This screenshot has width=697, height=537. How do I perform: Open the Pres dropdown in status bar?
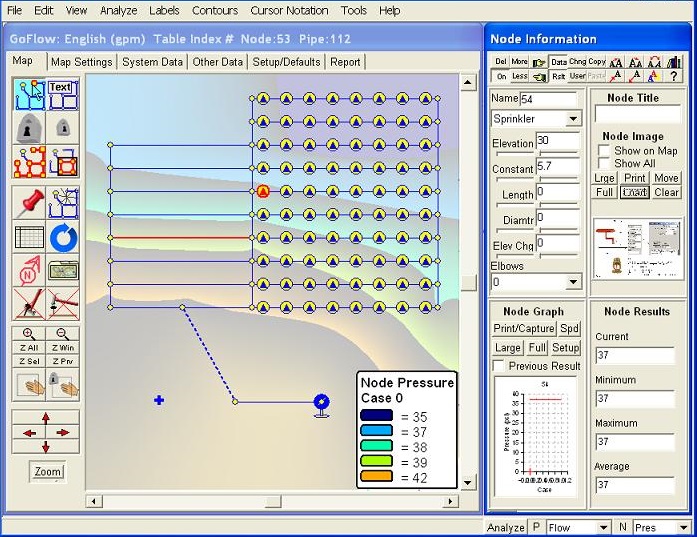coord(683,528)
